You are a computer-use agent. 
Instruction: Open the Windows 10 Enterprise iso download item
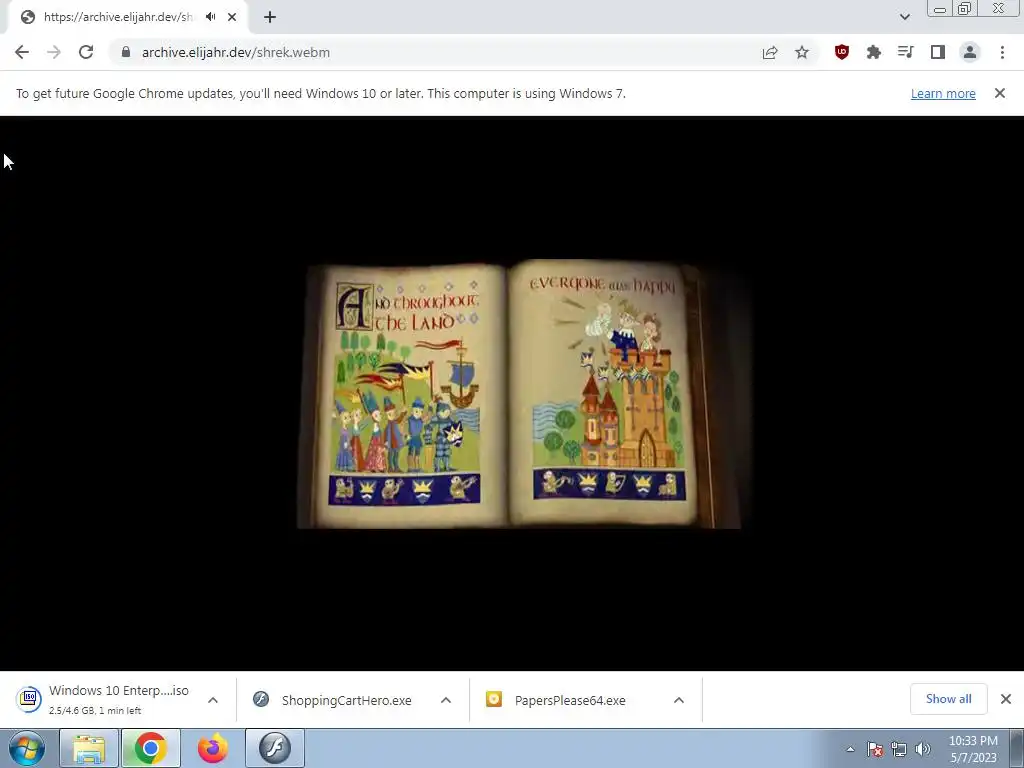104,699
